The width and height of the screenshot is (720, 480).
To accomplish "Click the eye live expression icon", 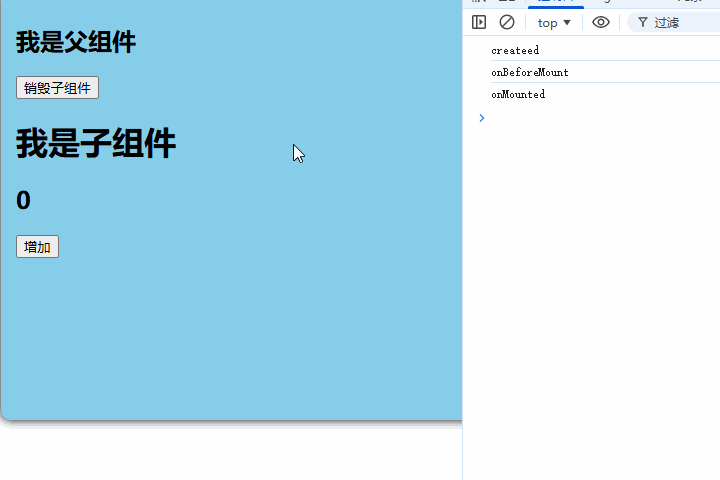I will click(601, 22).
